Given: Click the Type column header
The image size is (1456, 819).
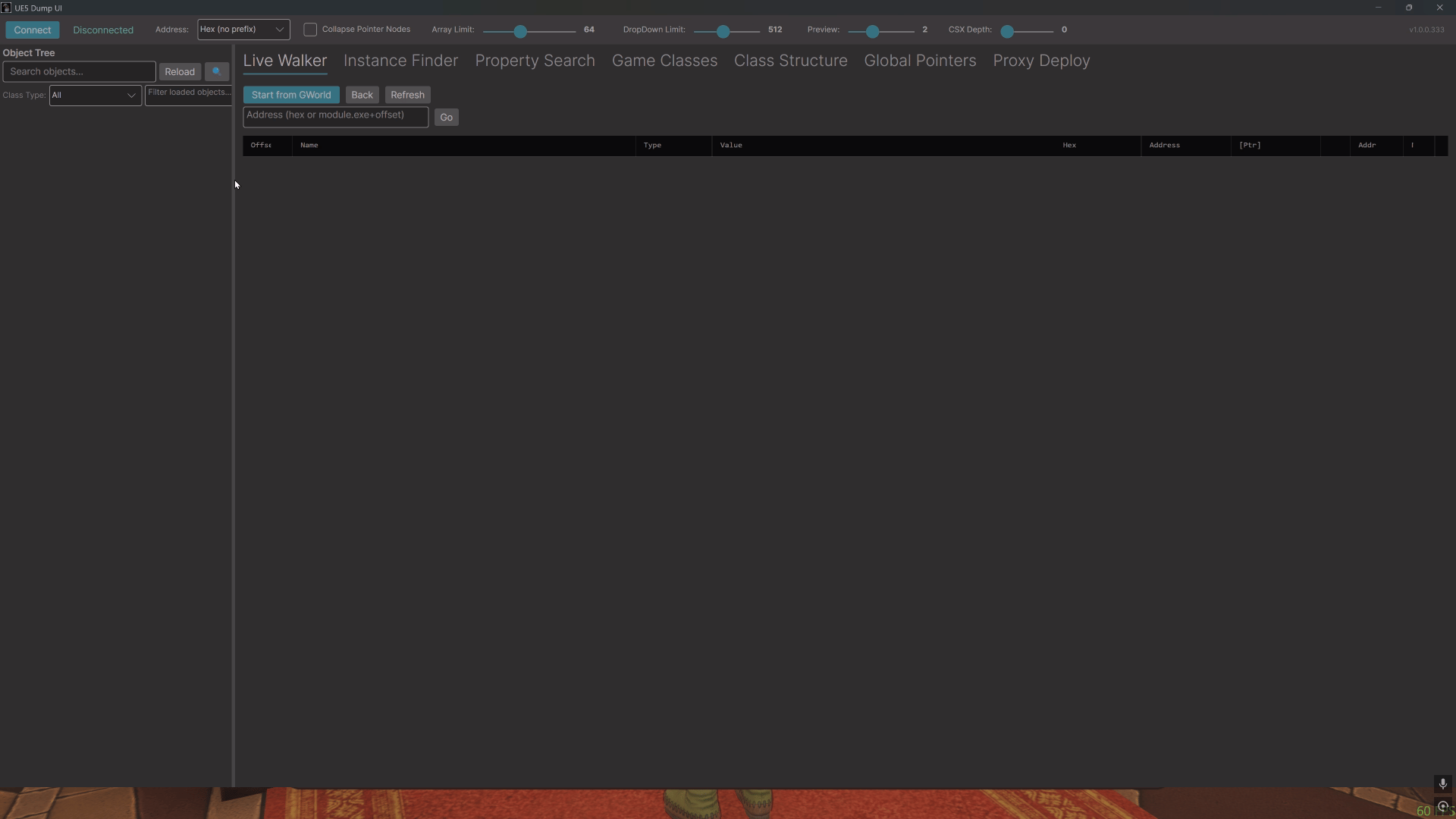Looking at the screenshot, I should tap(673, 146).
